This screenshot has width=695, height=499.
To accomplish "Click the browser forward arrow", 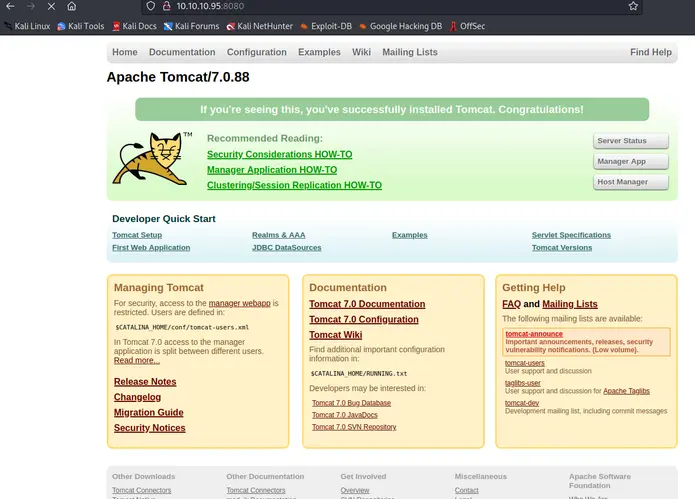I will (31, 6).
